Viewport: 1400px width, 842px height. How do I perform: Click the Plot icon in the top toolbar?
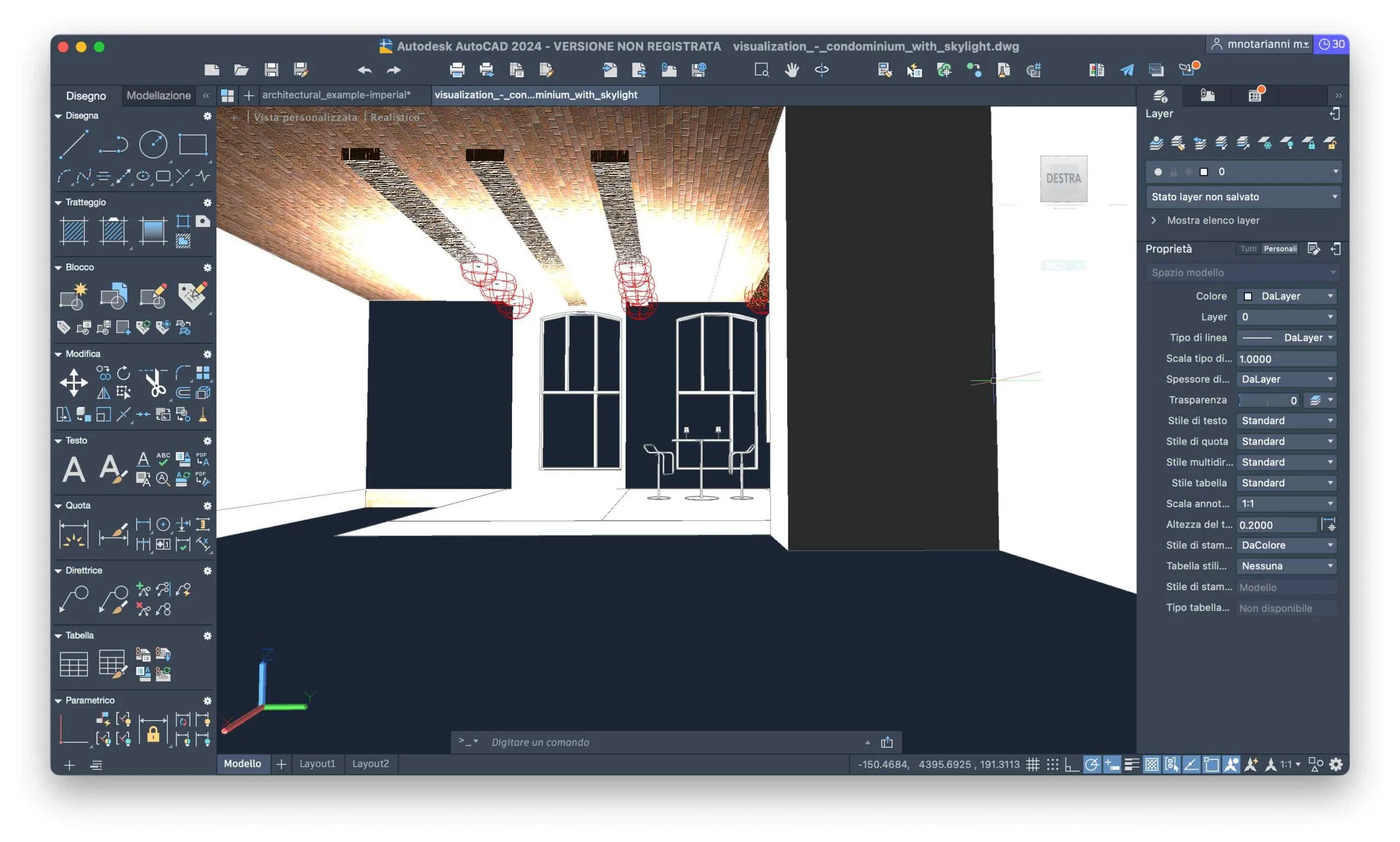pos(457,69)
